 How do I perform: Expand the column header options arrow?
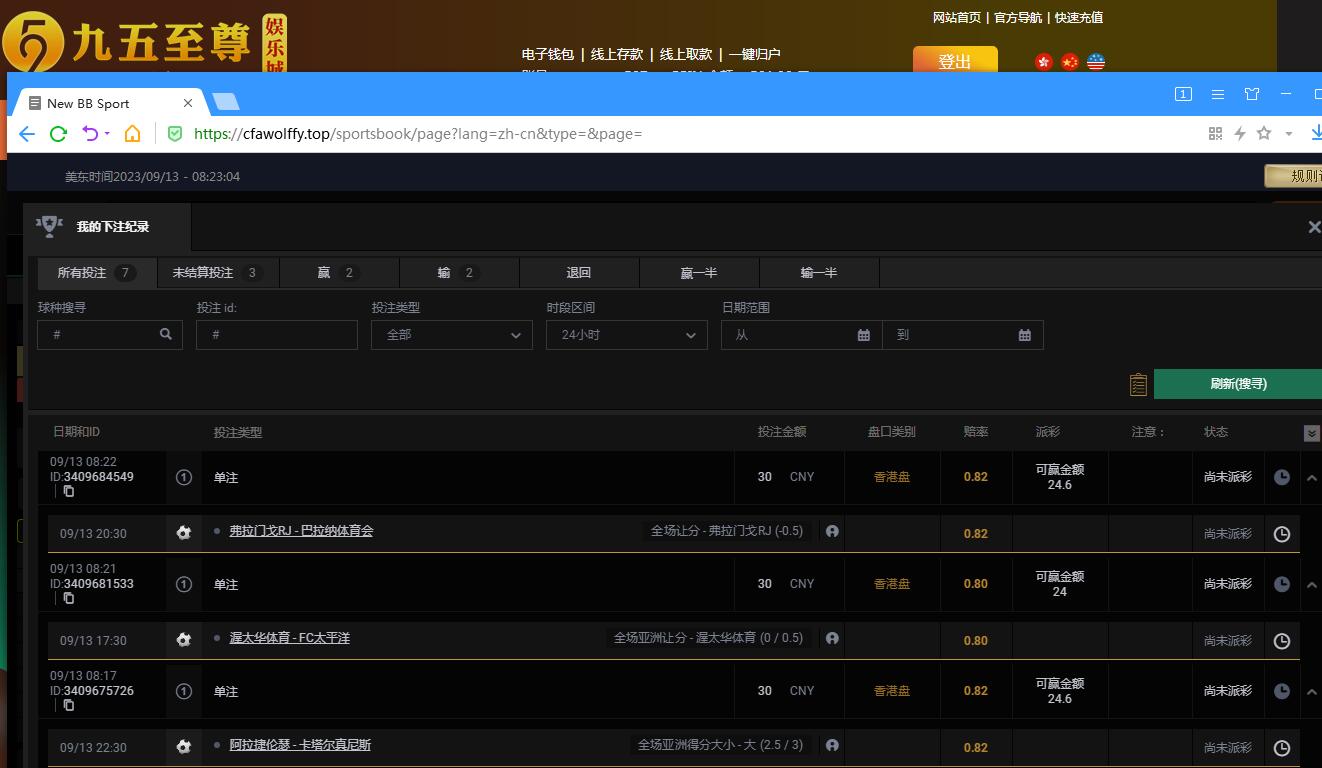pos(1311,434)
